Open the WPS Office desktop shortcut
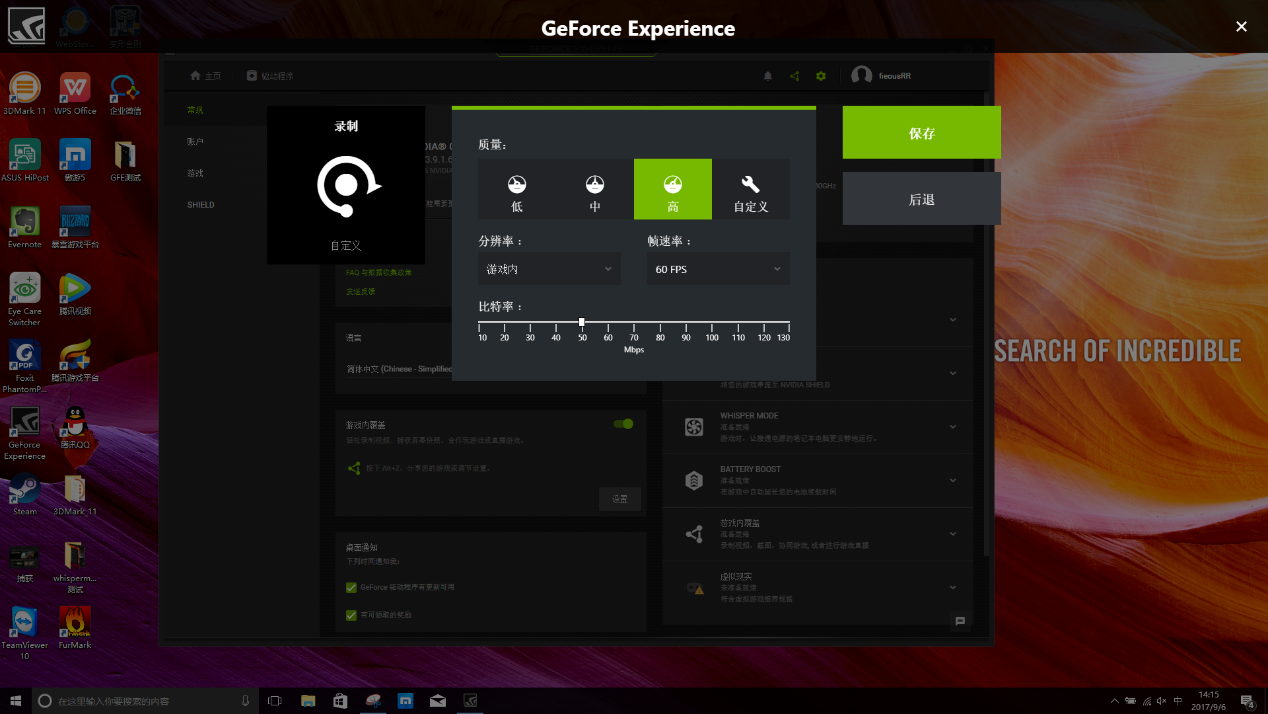This screenshot has height=714, width=1268. [75, 95]
